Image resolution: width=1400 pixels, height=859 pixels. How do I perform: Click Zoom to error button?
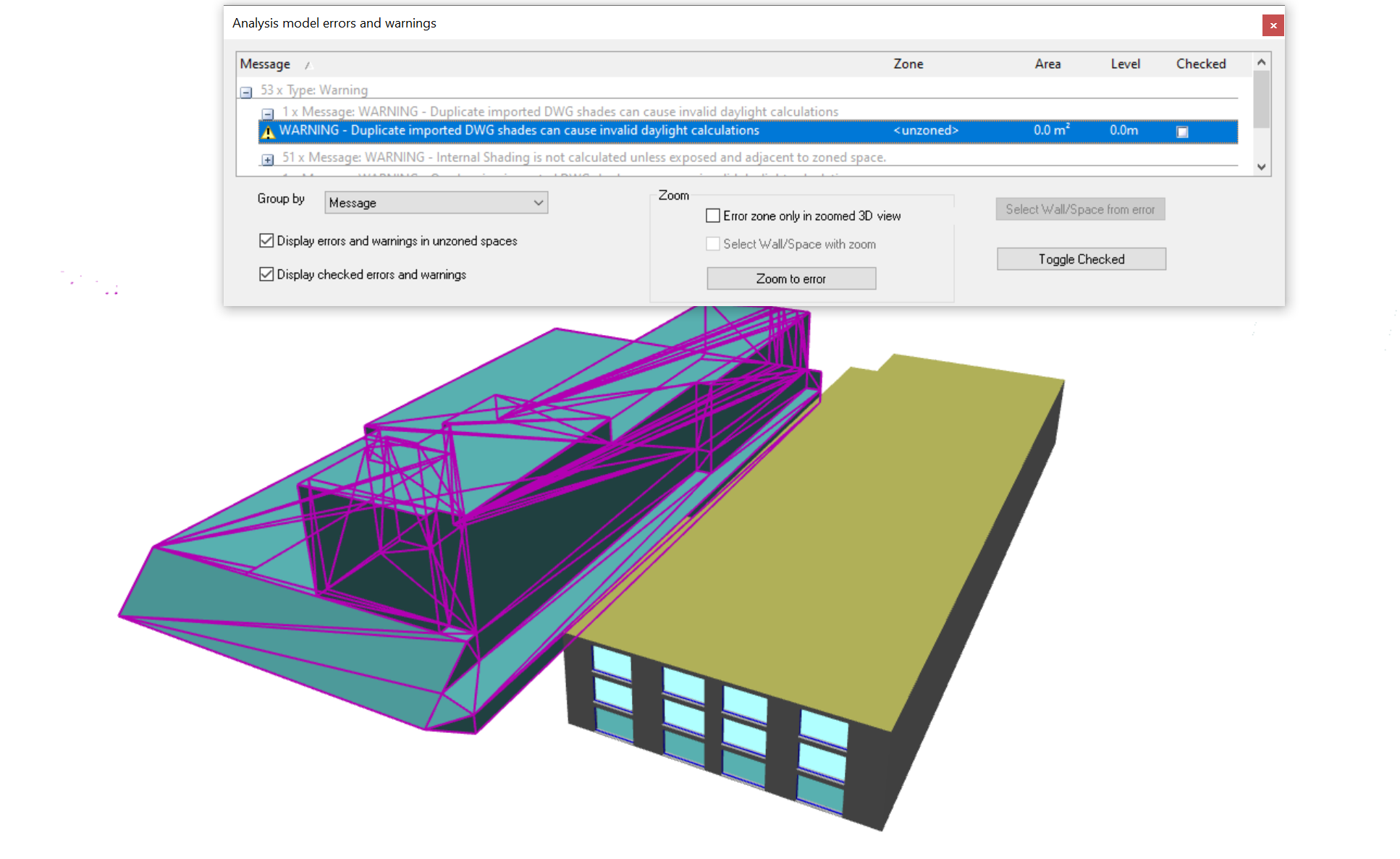[x=791, y=279]
